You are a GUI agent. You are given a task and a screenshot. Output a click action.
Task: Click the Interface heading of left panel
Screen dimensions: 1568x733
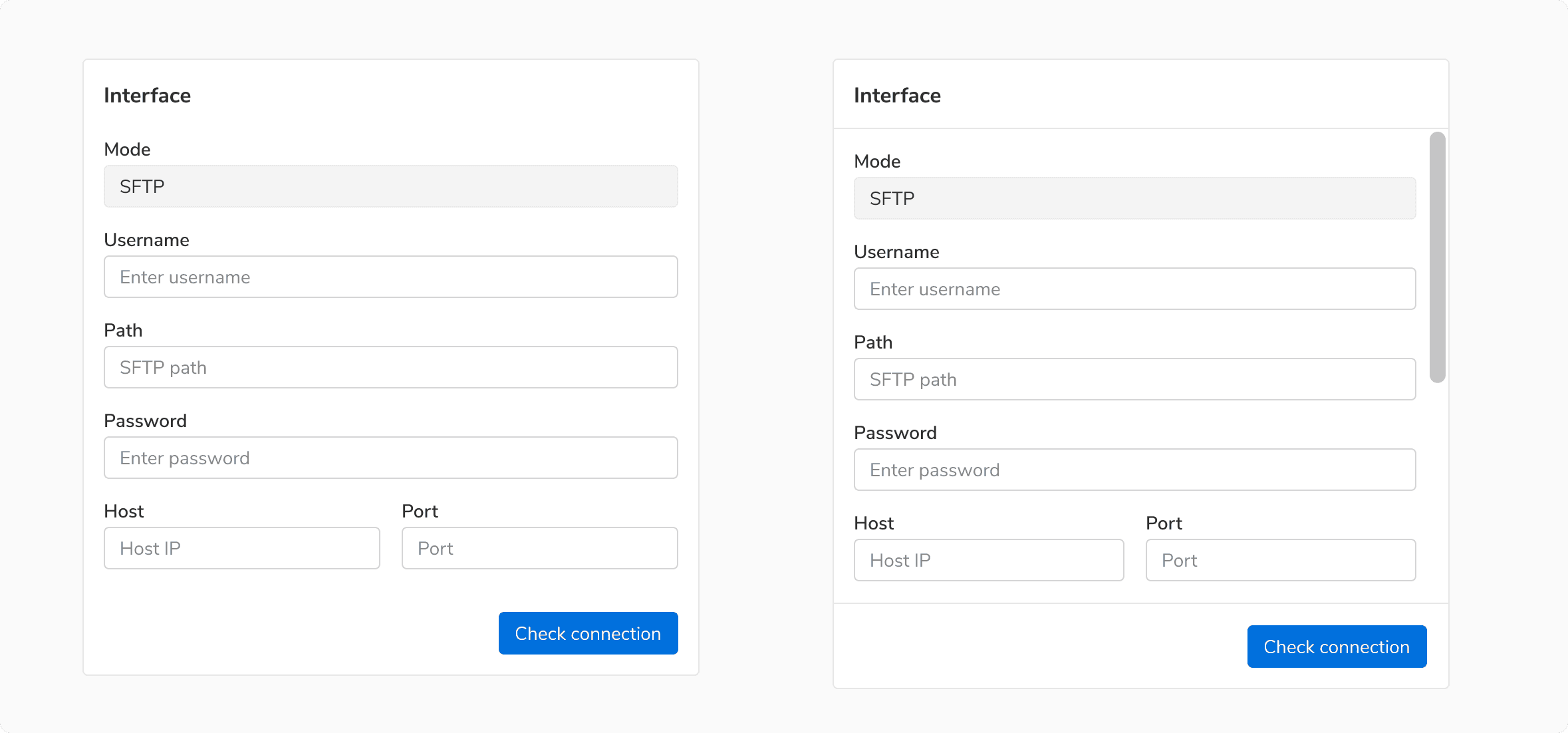point(147,95)
